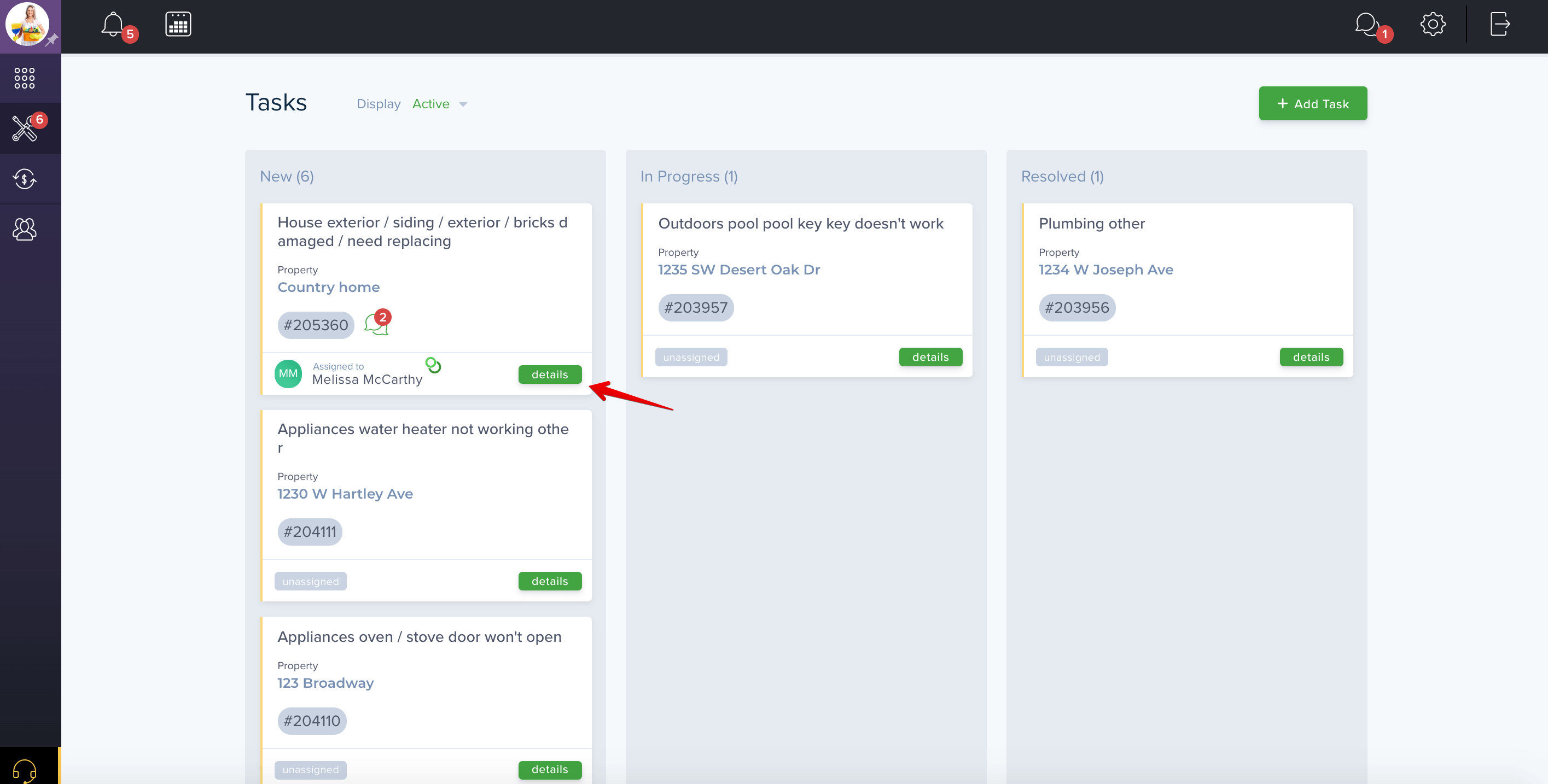
Task: Open details for Plumbing other task
Action: click(1311, 357)
